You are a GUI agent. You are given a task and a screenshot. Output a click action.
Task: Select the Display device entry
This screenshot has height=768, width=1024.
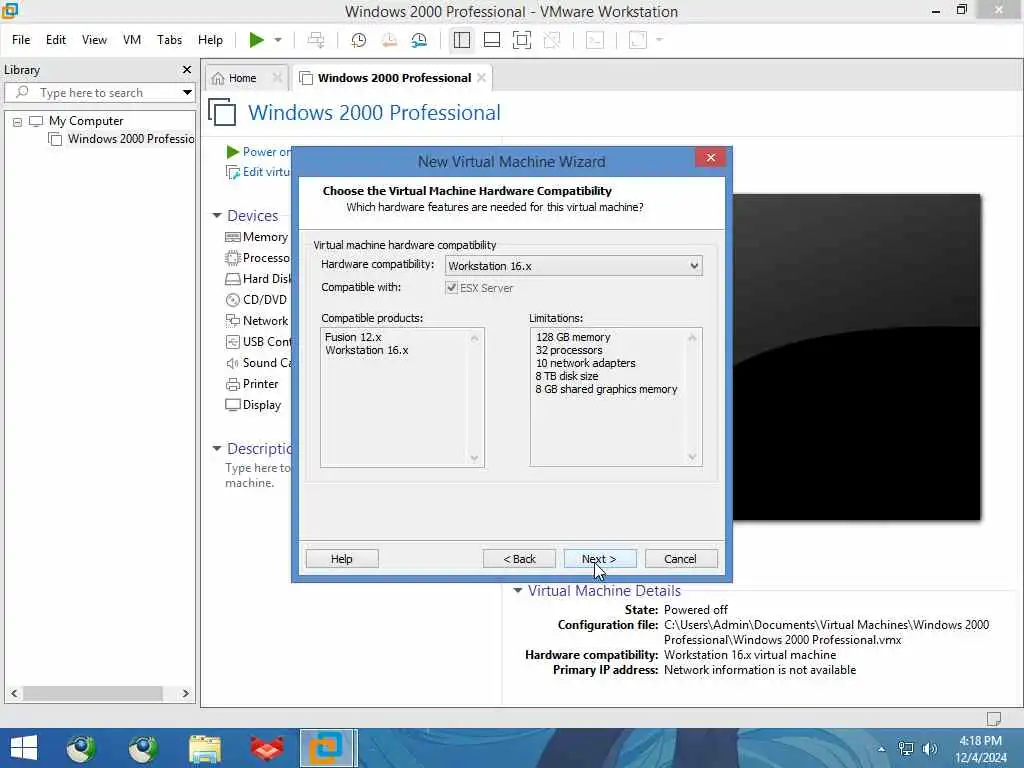[253, 405]
